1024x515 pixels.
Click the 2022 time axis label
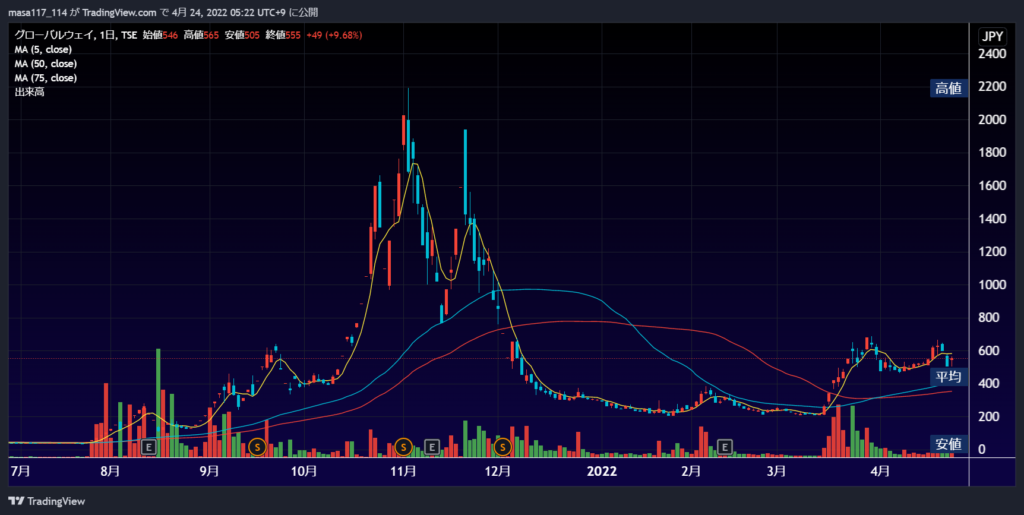click(601, 471)
